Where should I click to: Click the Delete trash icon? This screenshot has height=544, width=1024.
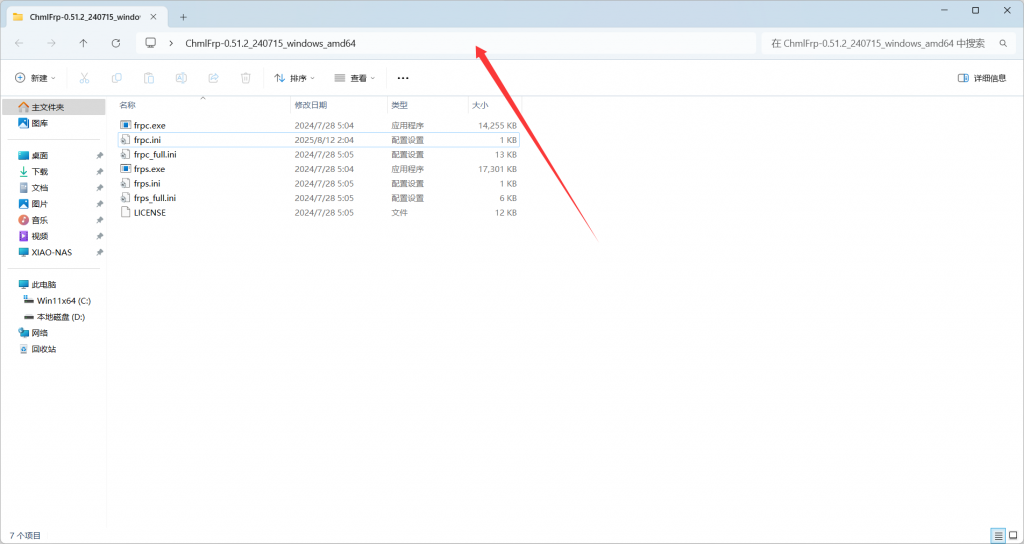coord(245,78)
